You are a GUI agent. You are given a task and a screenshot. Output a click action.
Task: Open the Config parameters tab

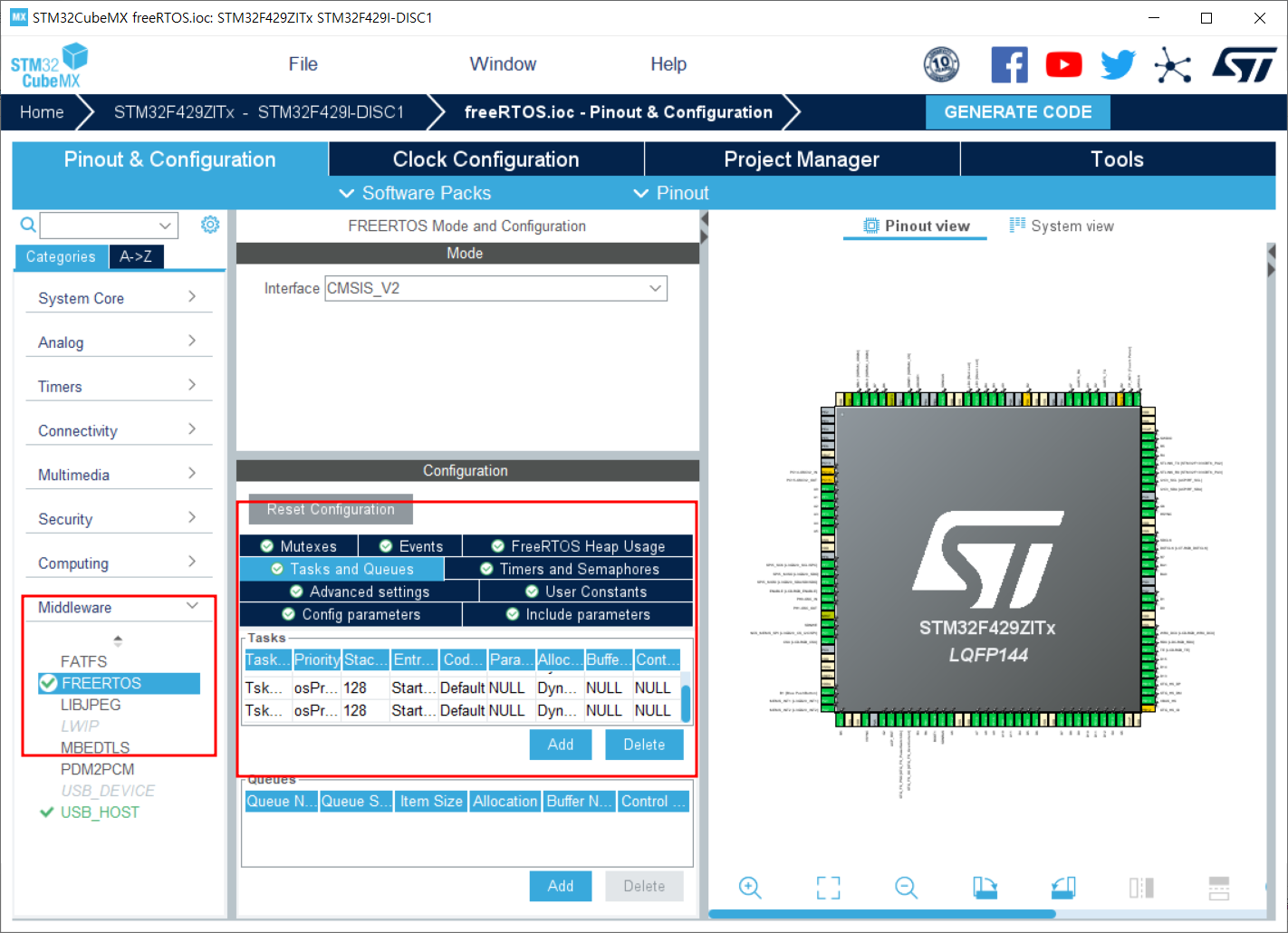[351, 614]
